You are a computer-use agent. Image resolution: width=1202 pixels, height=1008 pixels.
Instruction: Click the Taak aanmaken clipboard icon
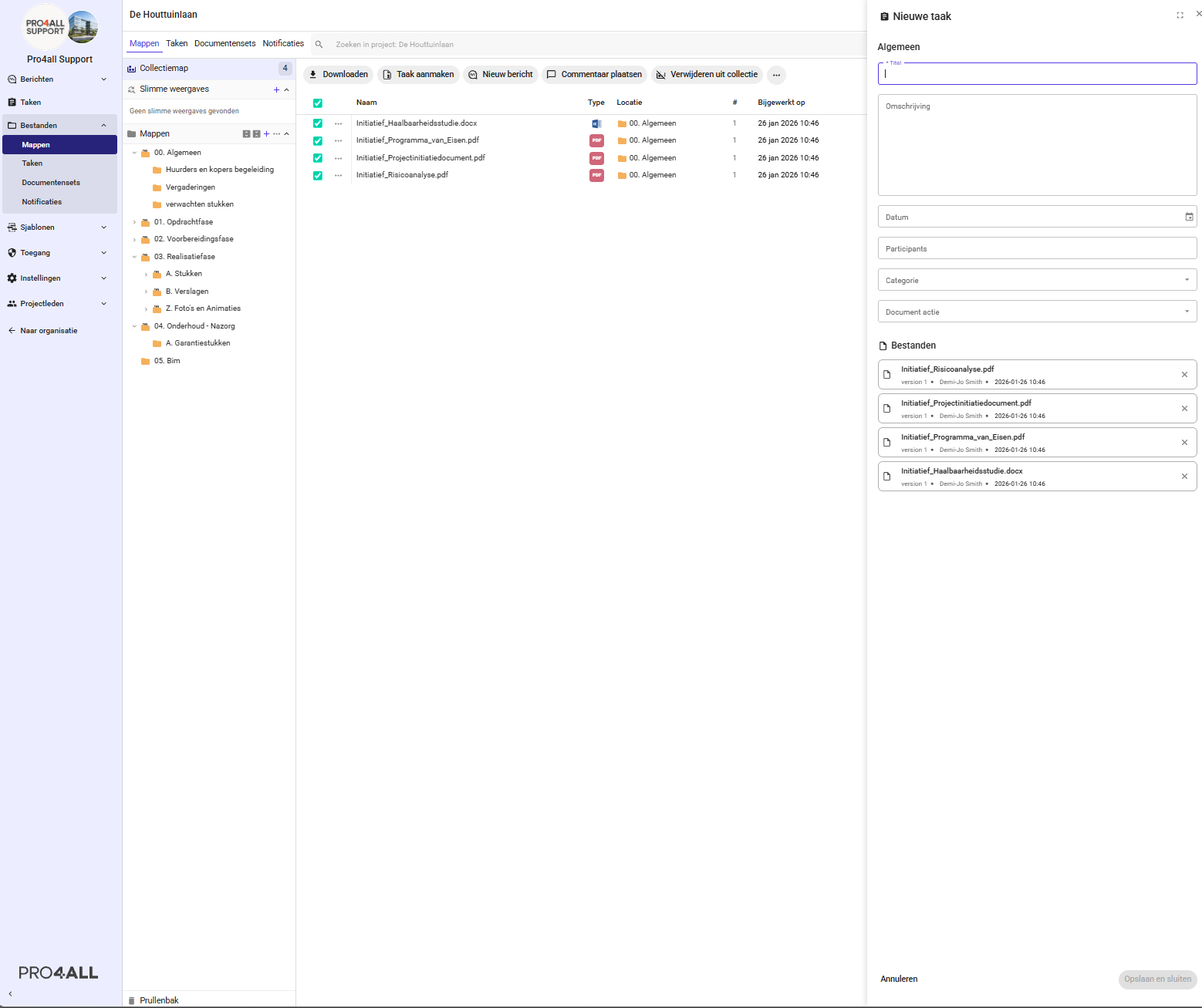tap(387, 75)
